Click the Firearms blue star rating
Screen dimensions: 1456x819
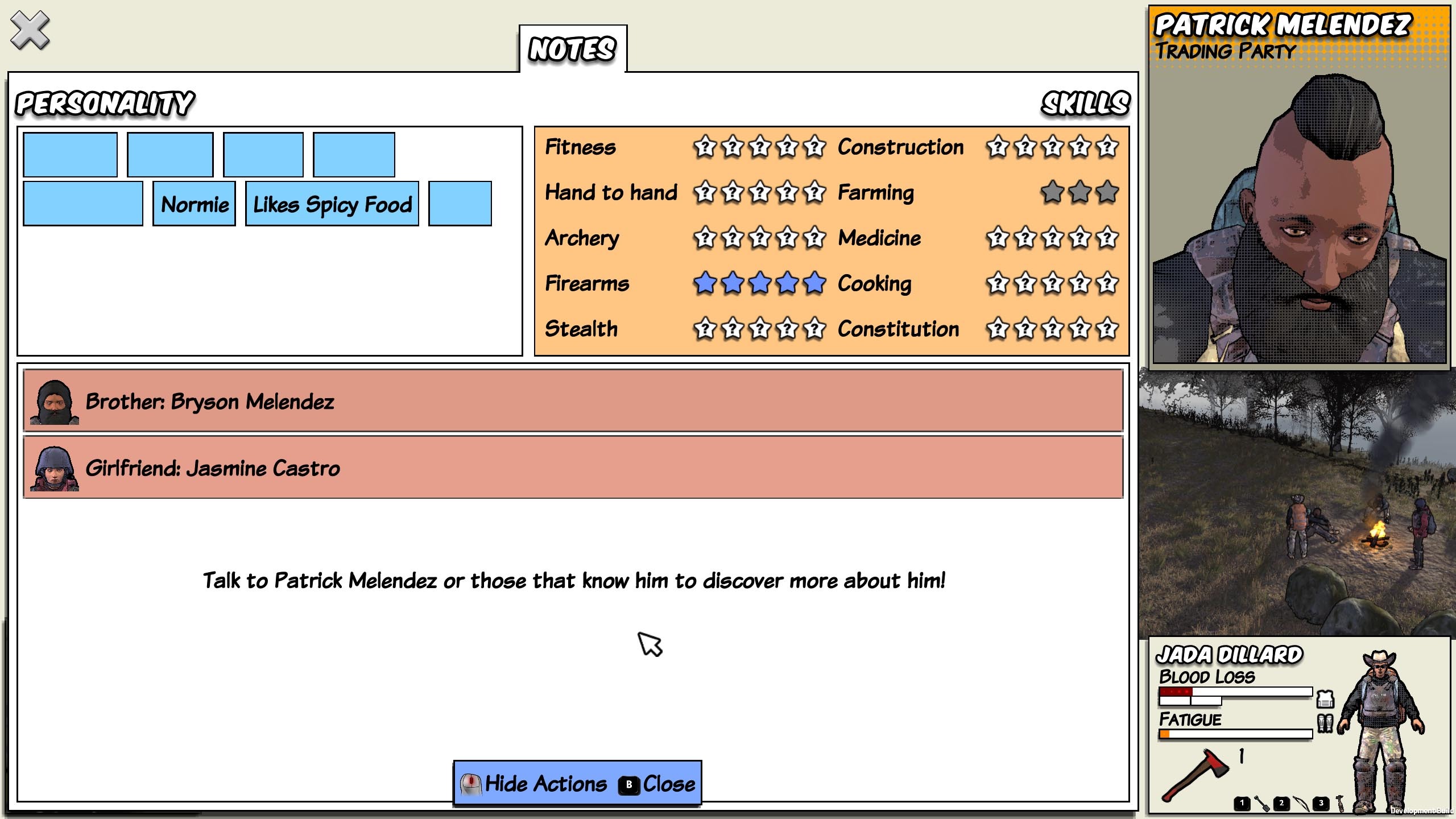(x=759, y=283)
